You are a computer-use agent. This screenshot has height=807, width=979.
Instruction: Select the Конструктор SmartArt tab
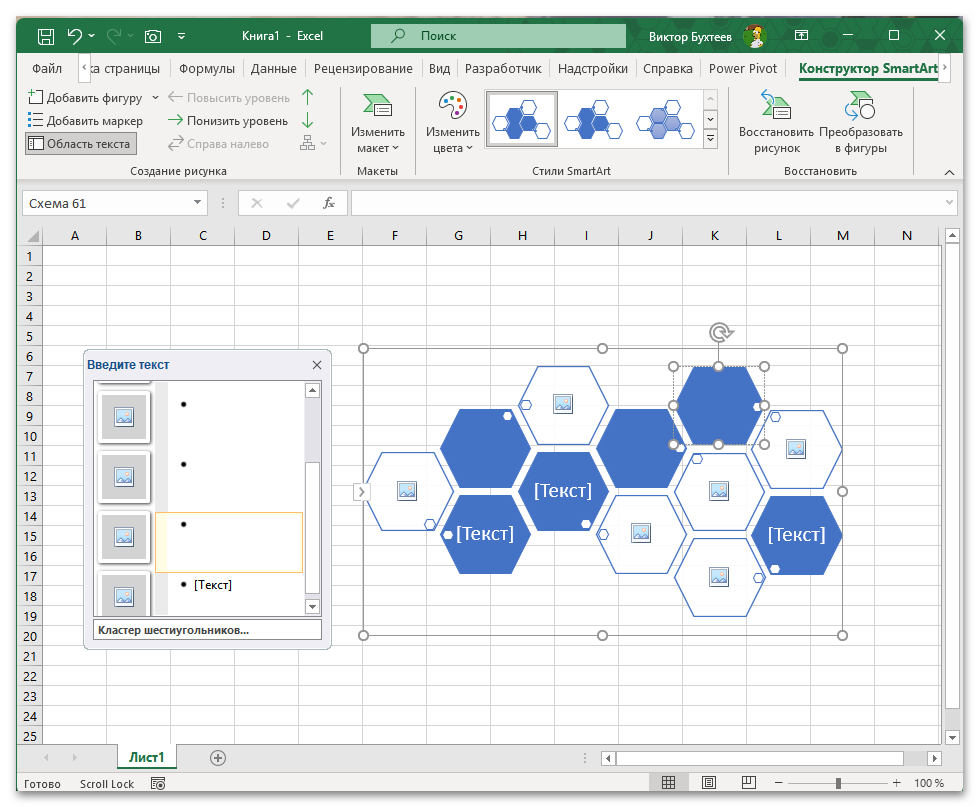tap(868, 69)
